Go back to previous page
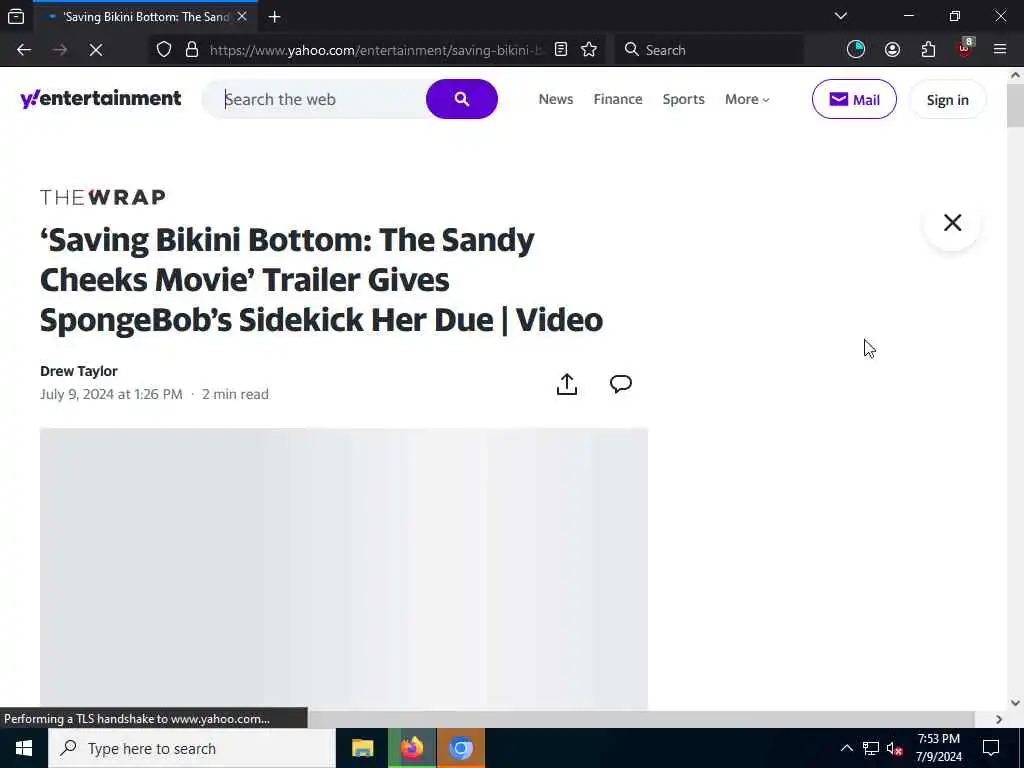 point(24,50)
